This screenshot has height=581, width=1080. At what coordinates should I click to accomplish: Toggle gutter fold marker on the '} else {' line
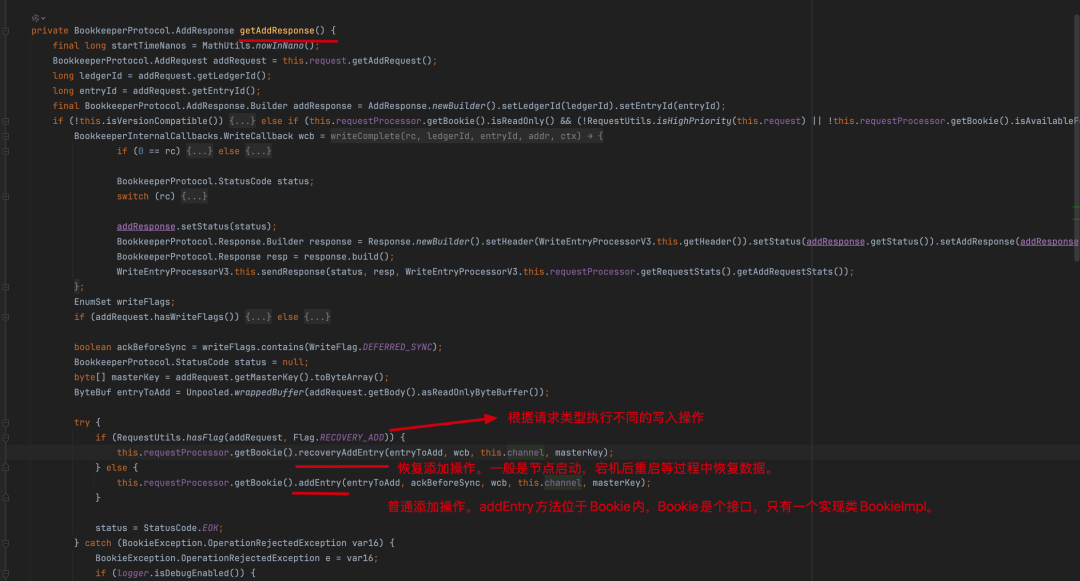pos(6,468)
